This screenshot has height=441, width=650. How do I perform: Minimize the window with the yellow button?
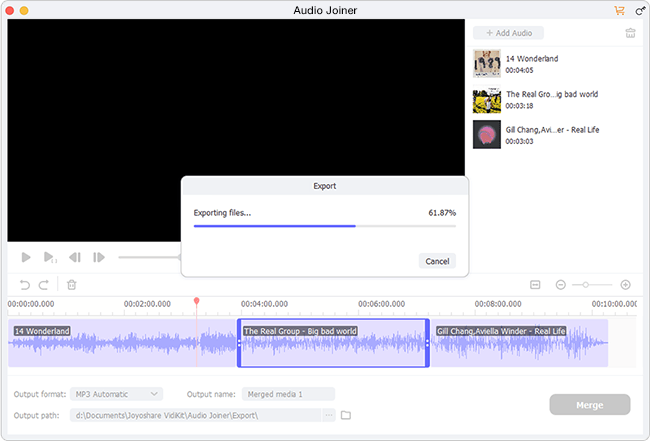point(24,11)
